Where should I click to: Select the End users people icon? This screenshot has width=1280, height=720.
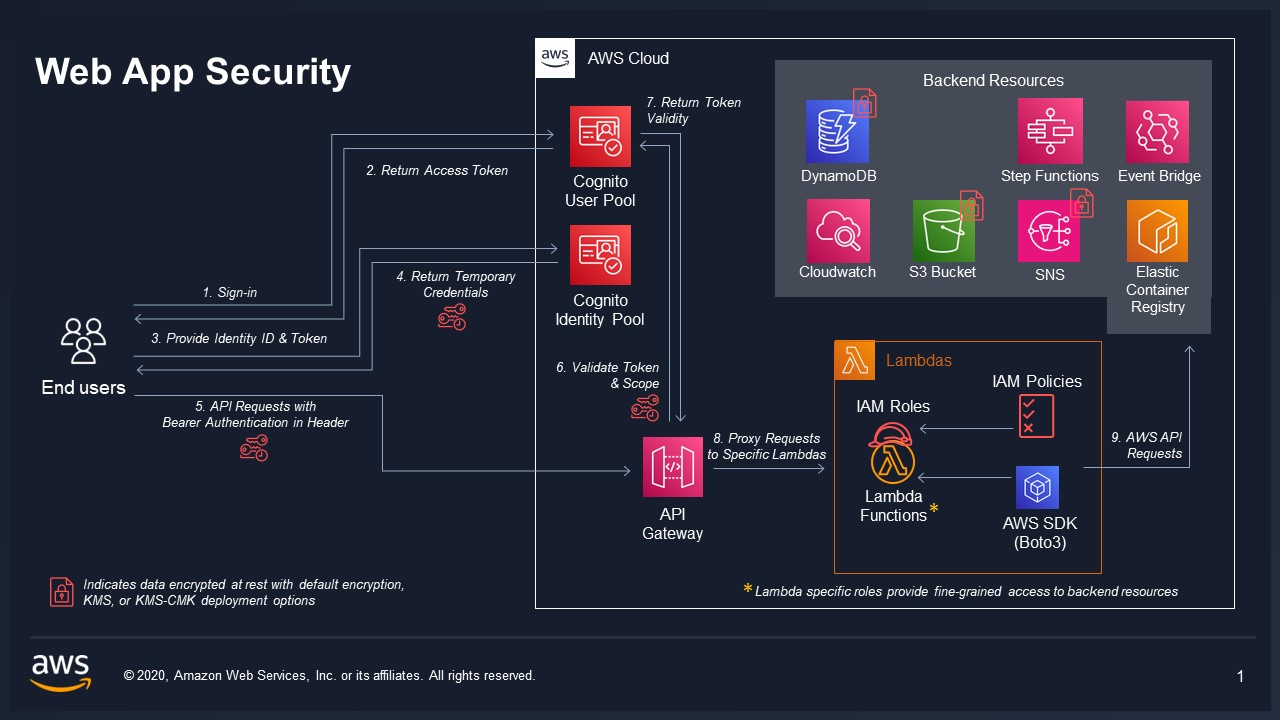83,341
